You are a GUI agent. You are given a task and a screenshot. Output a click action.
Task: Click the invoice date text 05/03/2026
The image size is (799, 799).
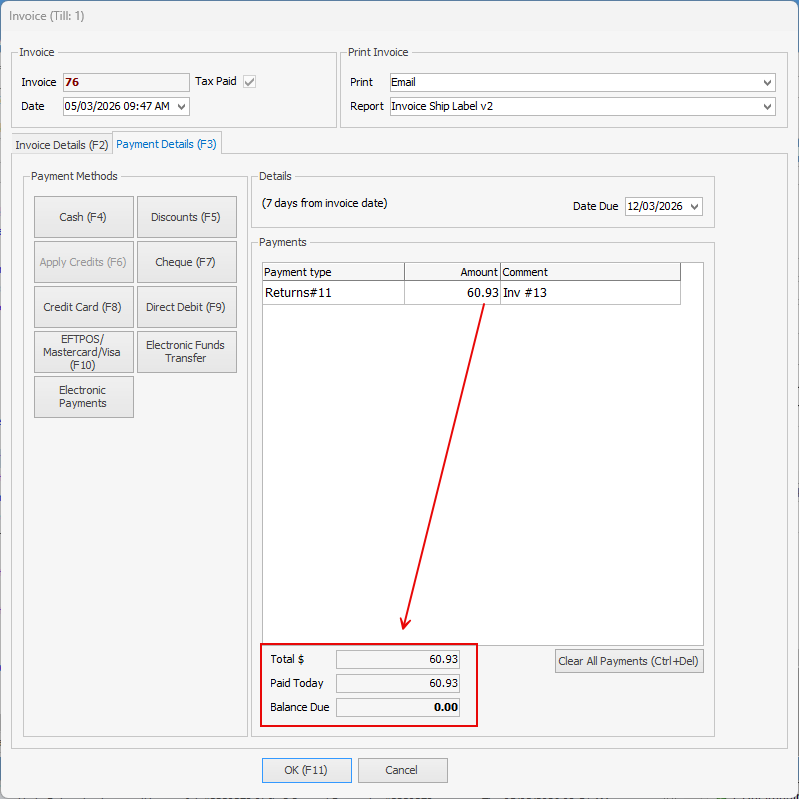[x=92, y=106]
